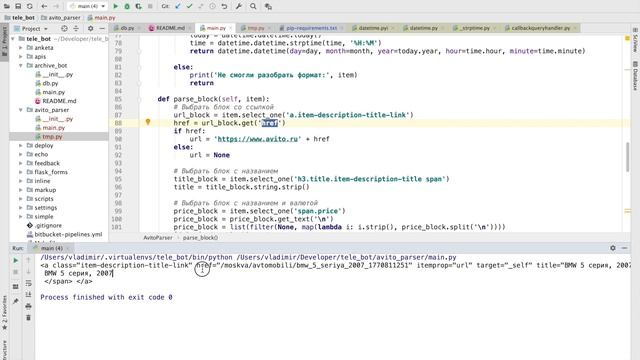Open the Database side tool window
This screenshot has height=360, width=640.
635,76
